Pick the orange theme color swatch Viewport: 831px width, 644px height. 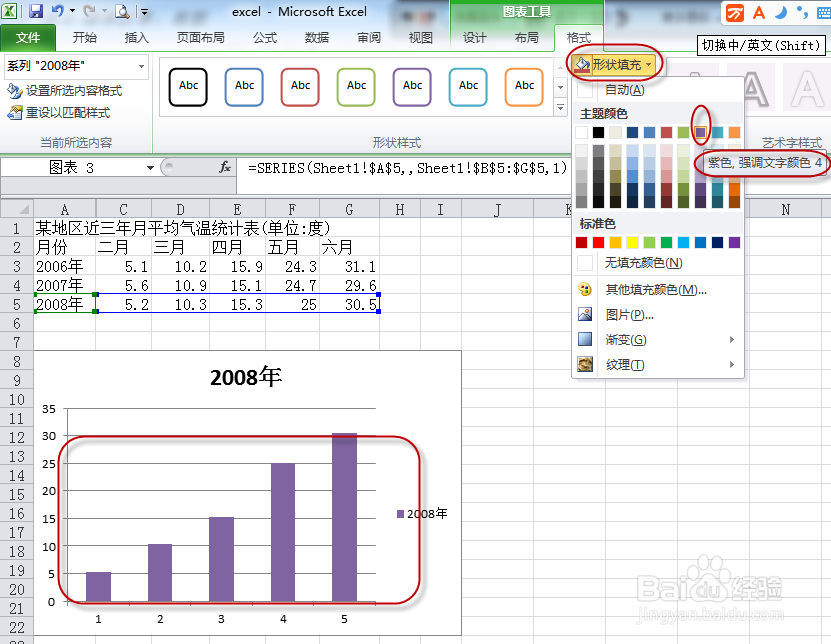point(734,132)
